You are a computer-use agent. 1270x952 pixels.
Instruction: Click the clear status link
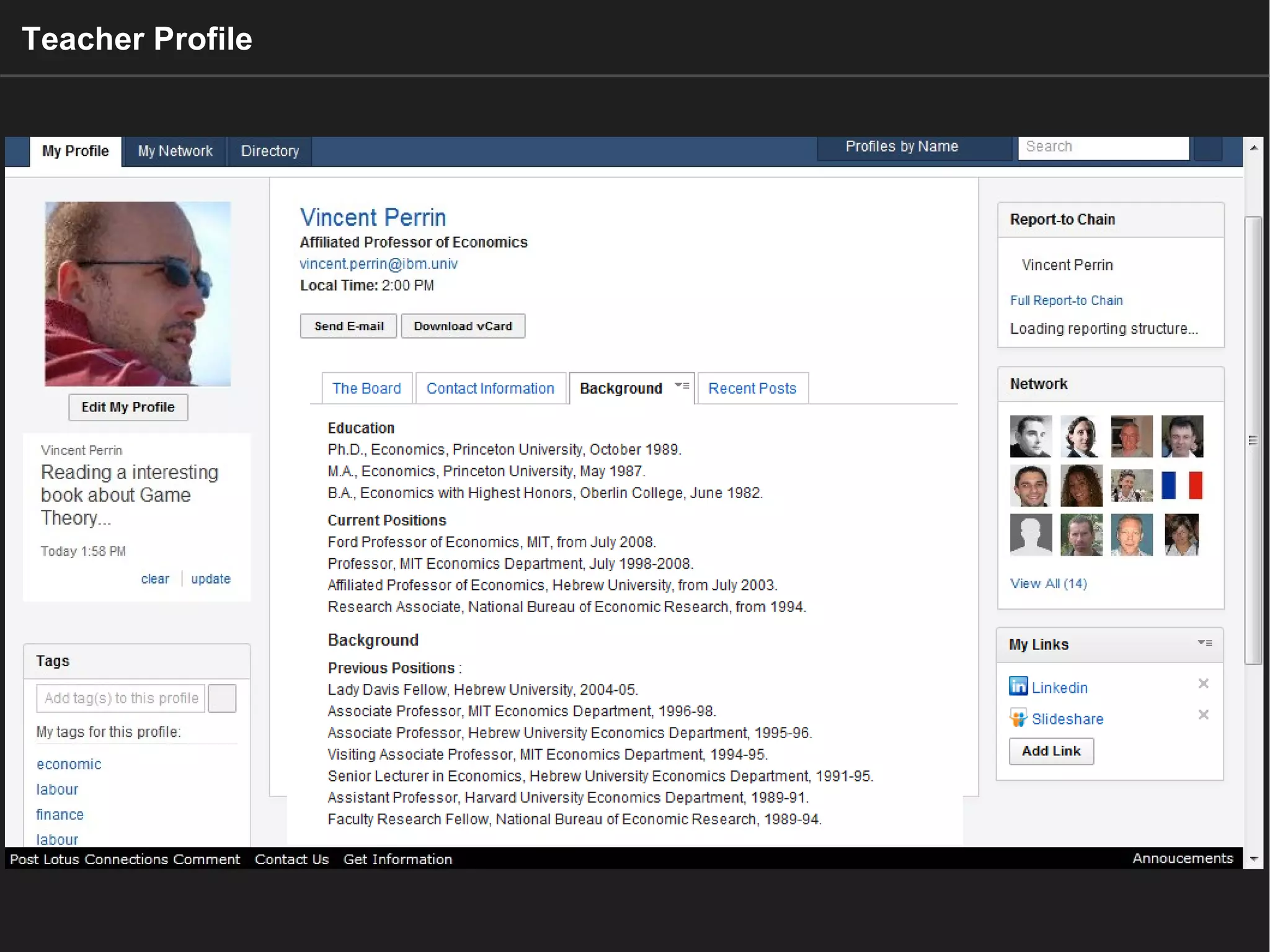pyautogui.click(x=155, y=579)
